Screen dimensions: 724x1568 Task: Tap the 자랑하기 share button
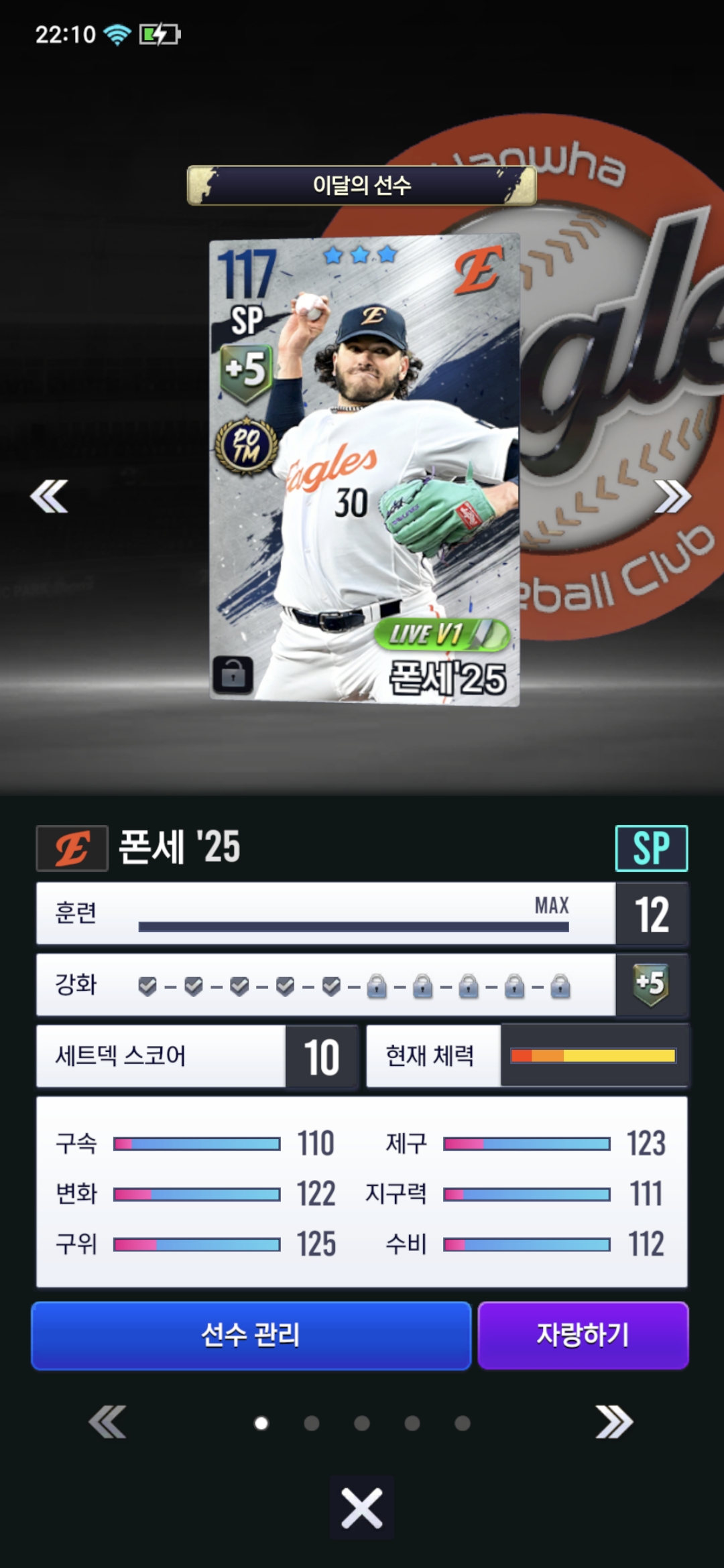pyautogui.click(x=583, y=1335)
